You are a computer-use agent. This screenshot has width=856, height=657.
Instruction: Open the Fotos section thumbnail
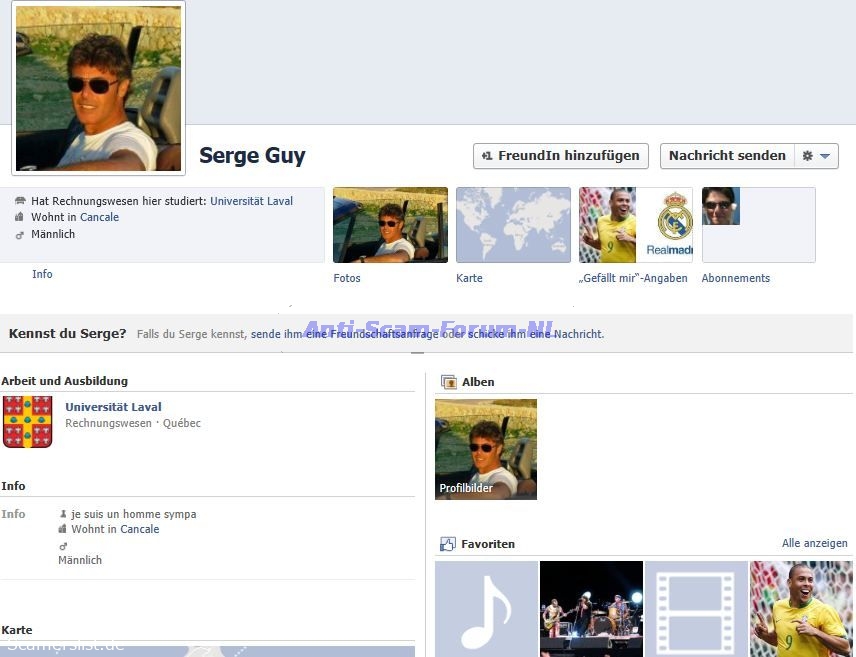click(x=390, y=225)
